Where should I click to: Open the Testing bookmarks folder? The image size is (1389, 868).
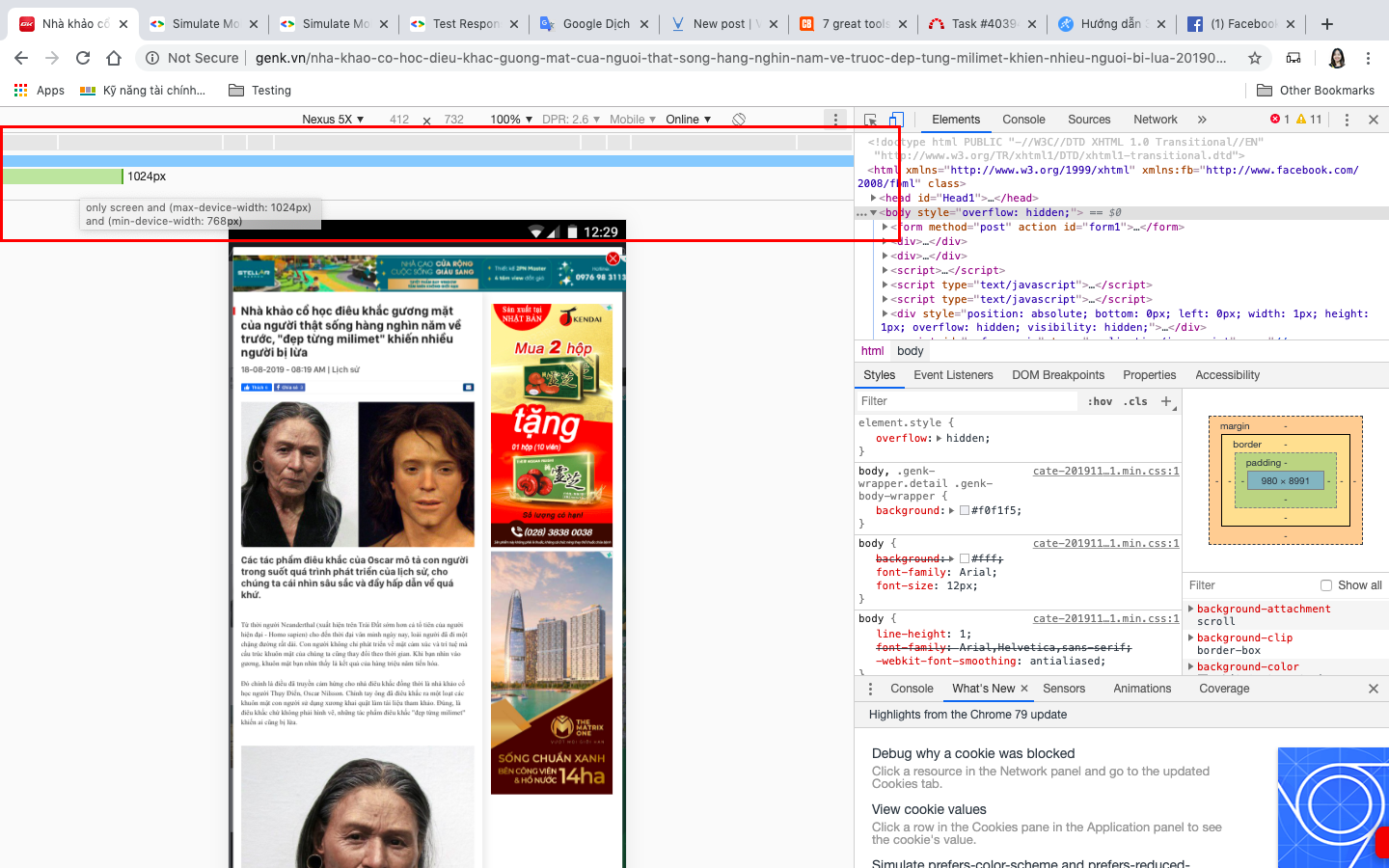click(259, 91)
